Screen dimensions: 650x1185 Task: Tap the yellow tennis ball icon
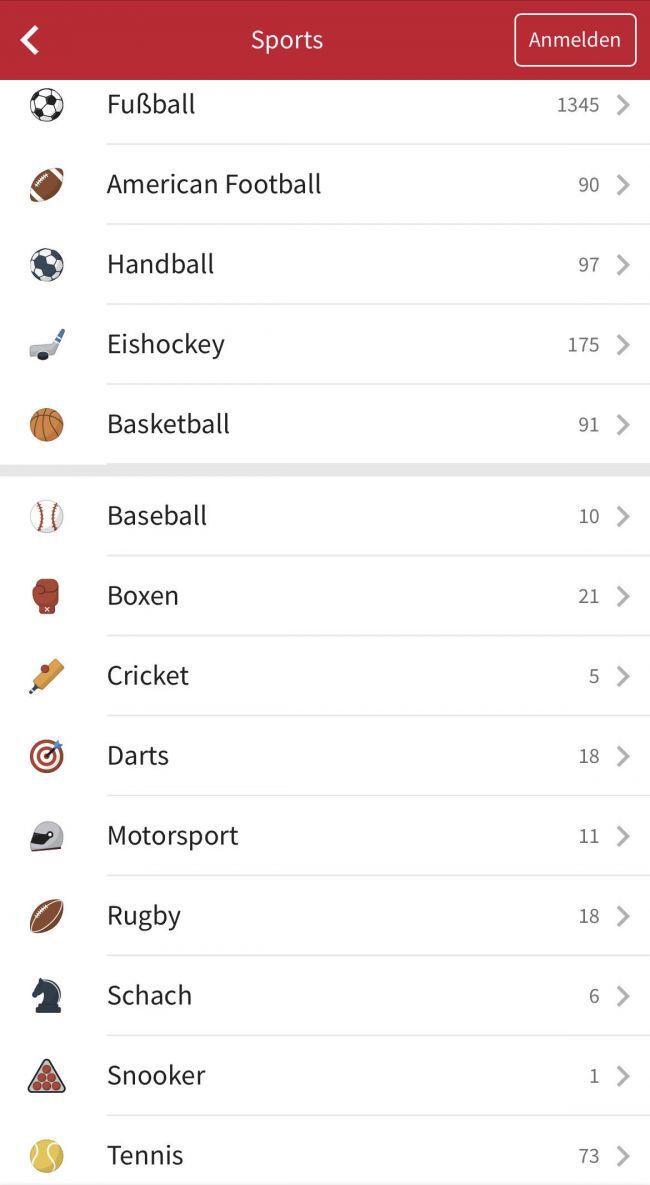click(x=46, y=1156)
